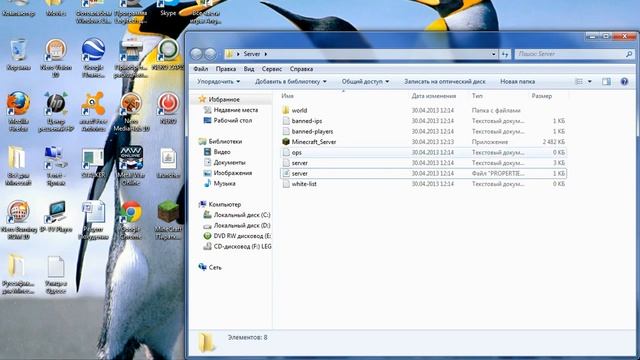Open the Google Earth desktop shortcut

click(x=93, y=58)
